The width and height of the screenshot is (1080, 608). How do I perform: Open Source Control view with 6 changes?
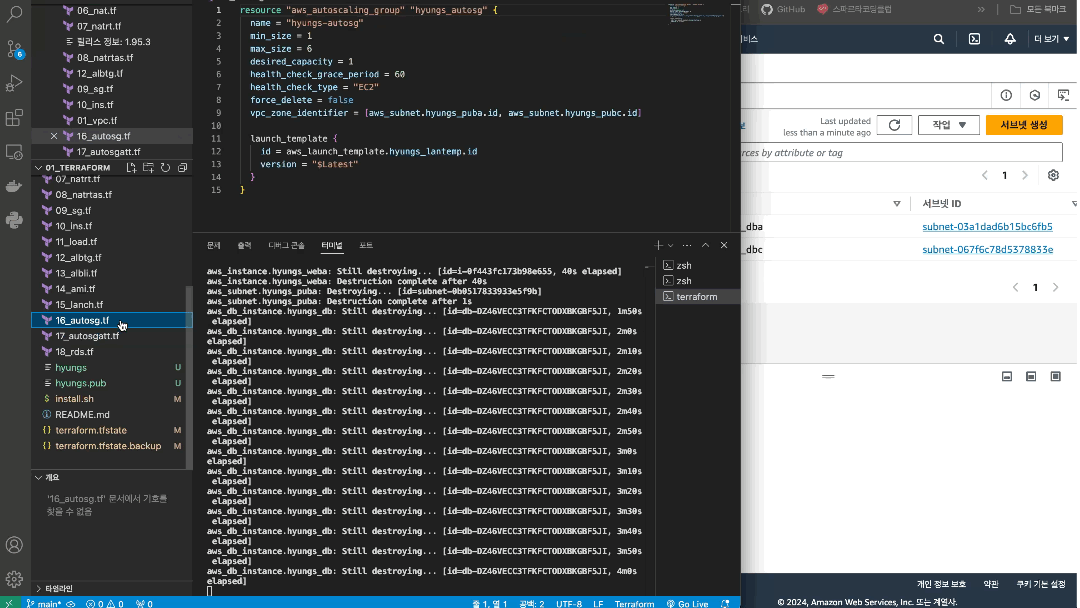pos(14,48)
